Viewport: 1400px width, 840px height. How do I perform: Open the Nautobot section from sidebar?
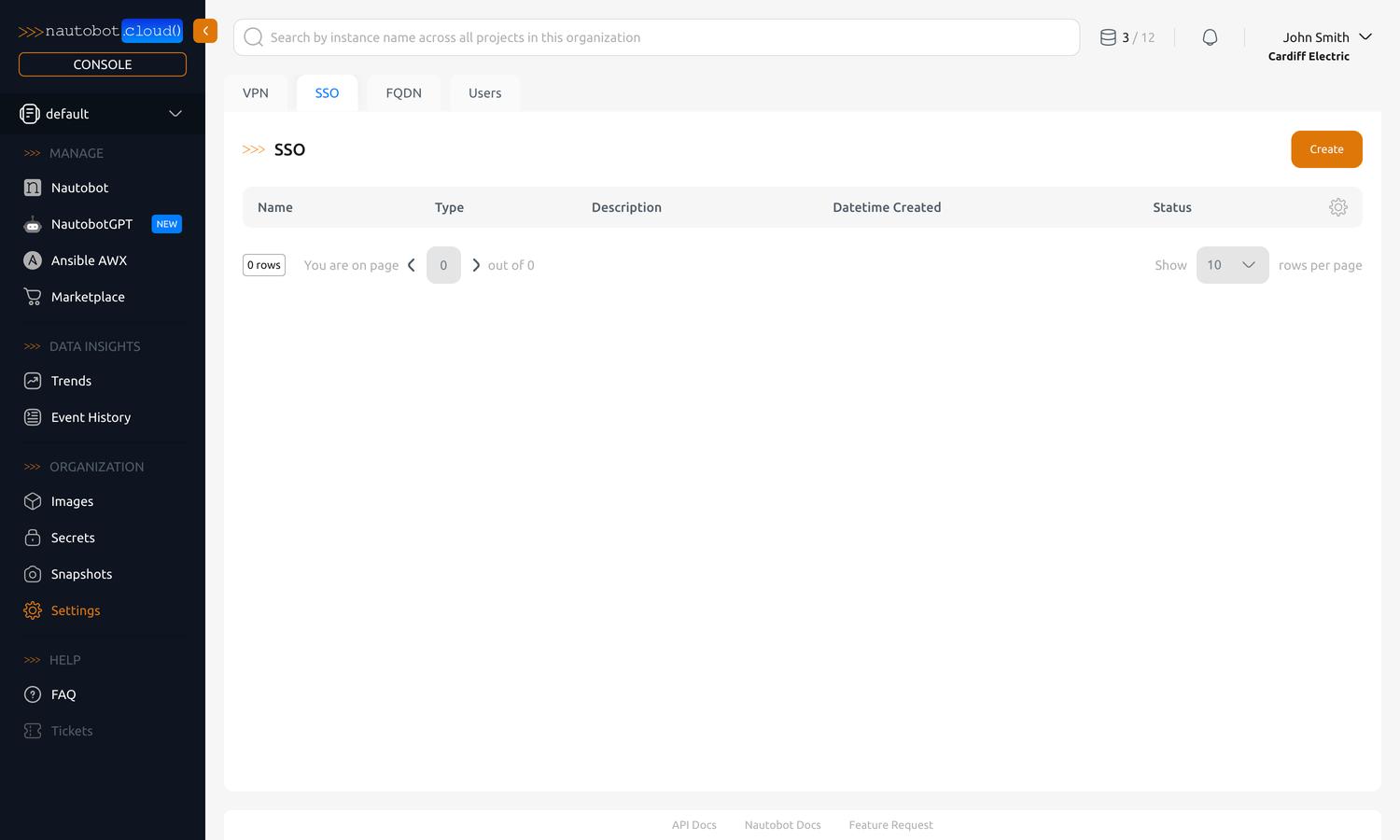(79, 188)
